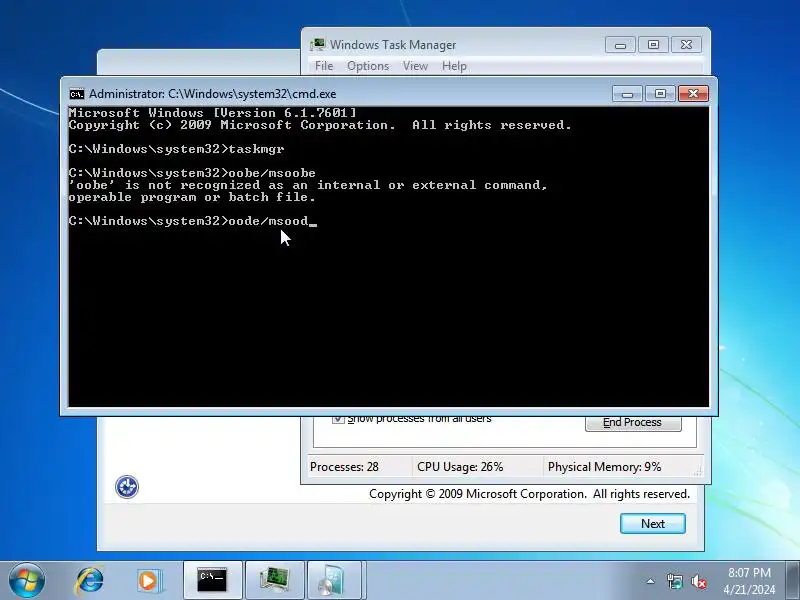Maximize the Windows Task Manager window
This screenshot has height=600, width=800.
[653, 45]
